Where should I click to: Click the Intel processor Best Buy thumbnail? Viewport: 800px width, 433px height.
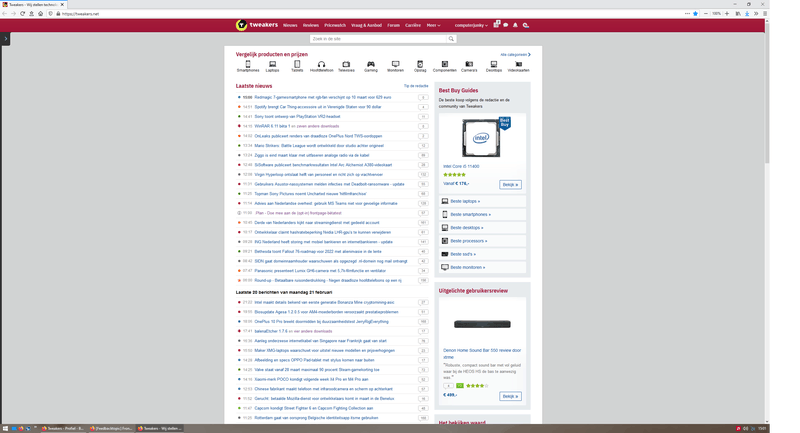tap(482, 138)
